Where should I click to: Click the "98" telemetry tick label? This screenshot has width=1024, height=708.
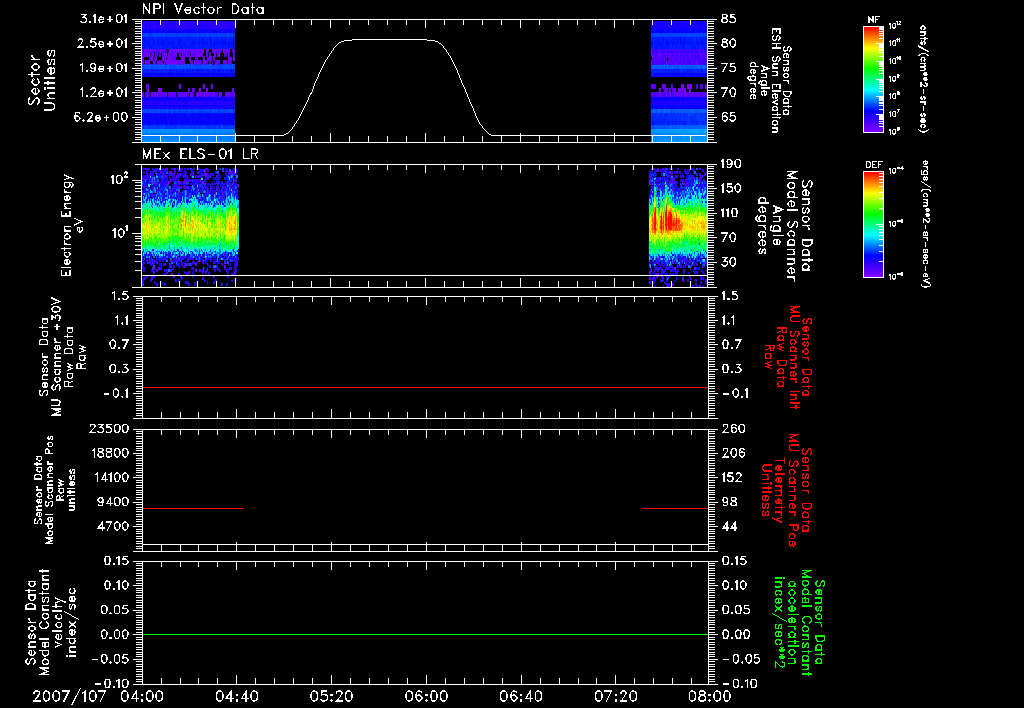tap(728, 502)
